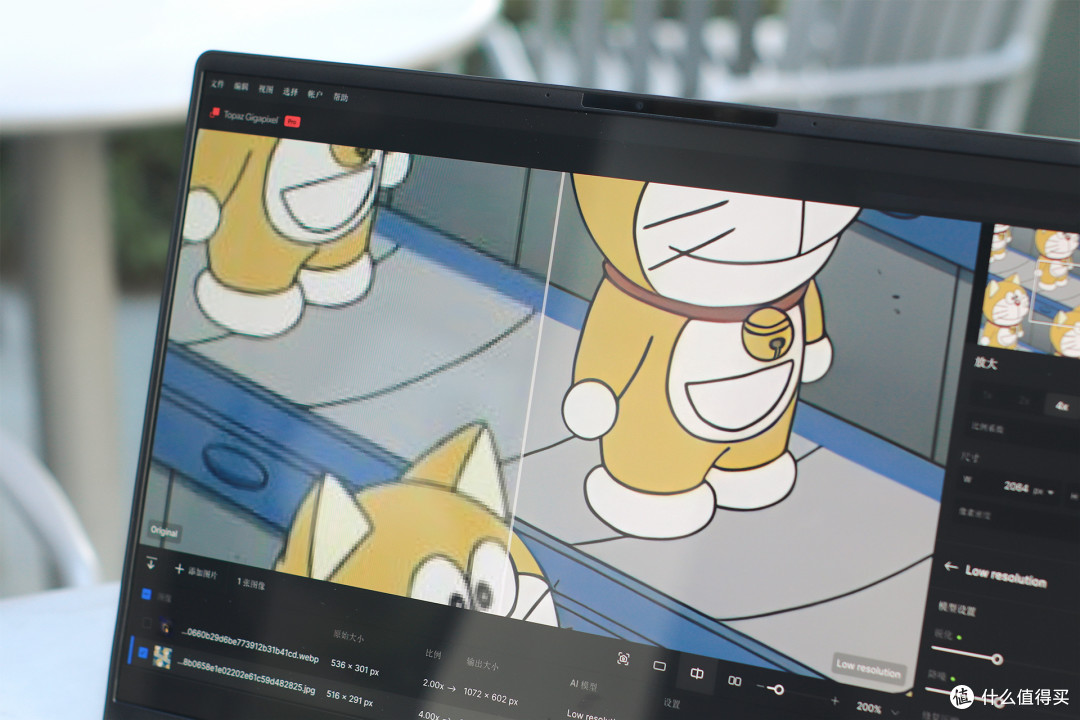Select the 4x upscale option
Viewport: 1080px width, 720px height.
[1062, 406]
